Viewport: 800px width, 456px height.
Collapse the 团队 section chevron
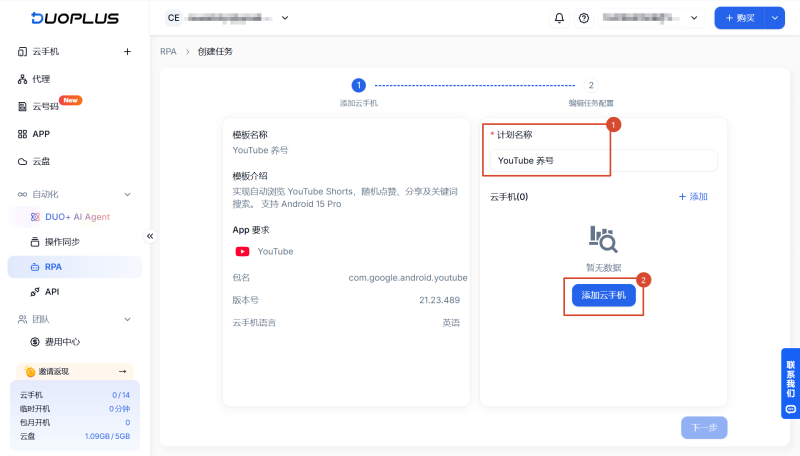click(x=128, y=319)
